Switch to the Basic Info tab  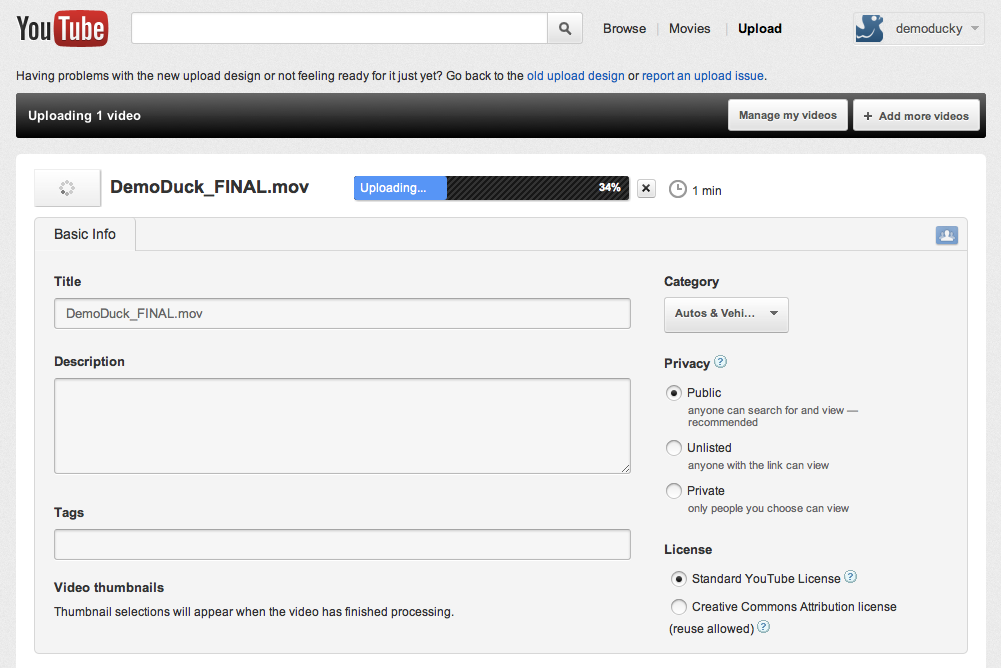(x=85, y=234)
